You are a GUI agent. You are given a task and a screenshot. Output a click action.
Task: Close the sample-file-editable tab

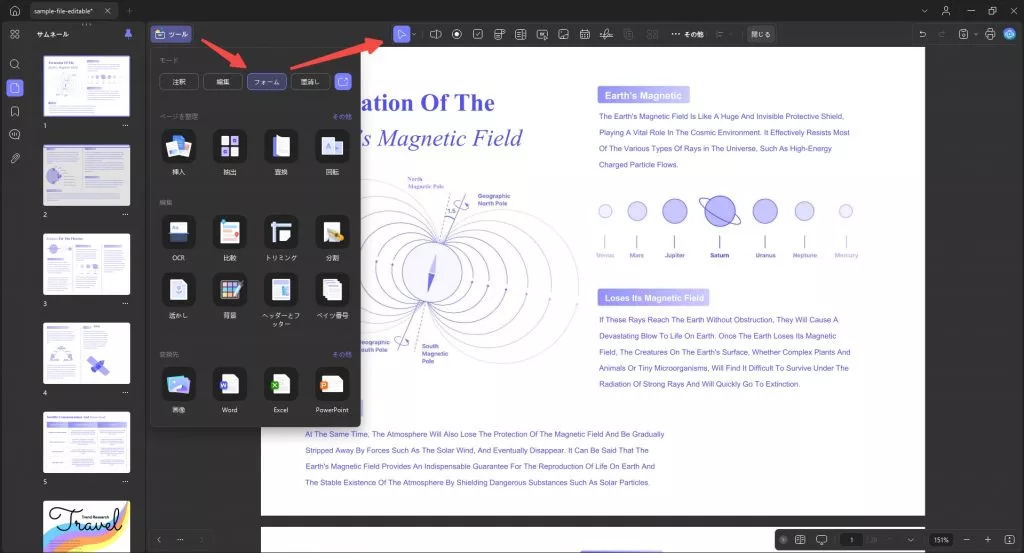tap(108, 10)
